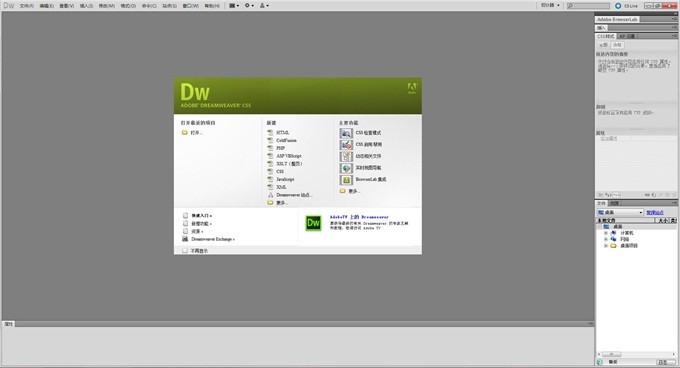Open the Site icon dropdown in the application bar
Image resolution: width=680 pixels, height=368 pixels.
pos(264,6)
